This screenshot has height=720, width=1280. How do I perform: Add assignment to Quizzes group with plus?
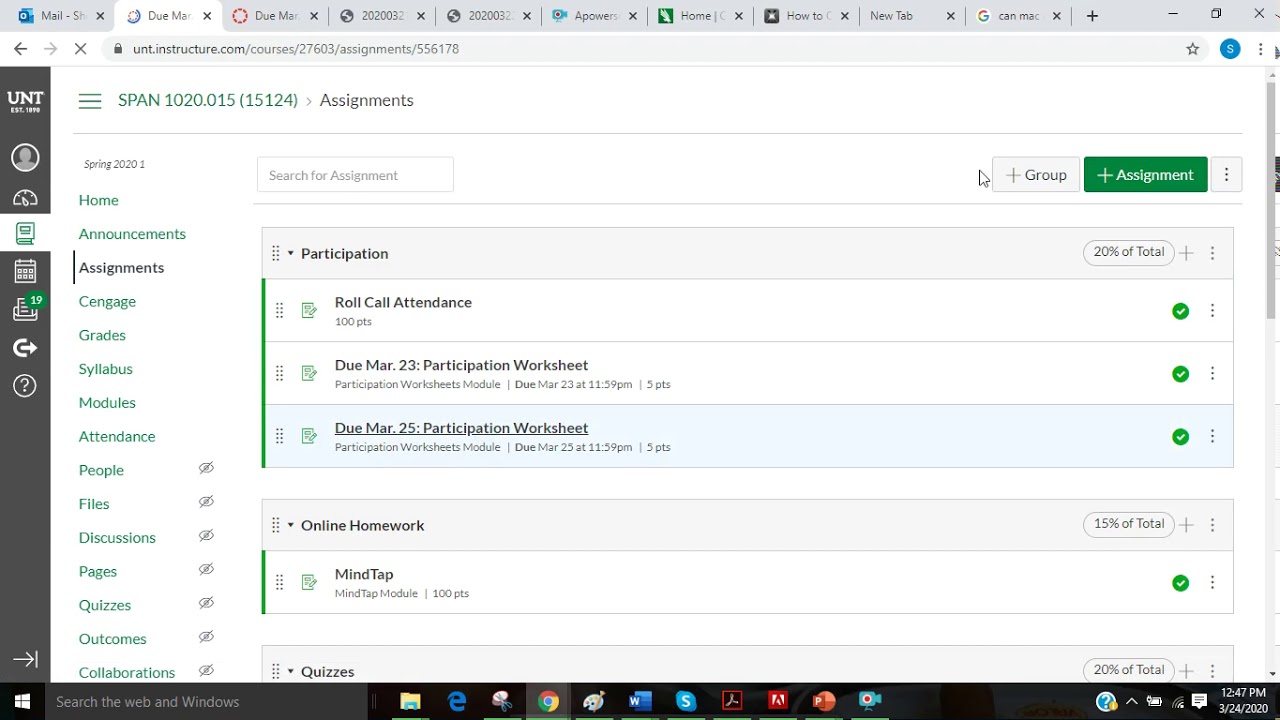pyautogui.click(x=1186, y=671)
